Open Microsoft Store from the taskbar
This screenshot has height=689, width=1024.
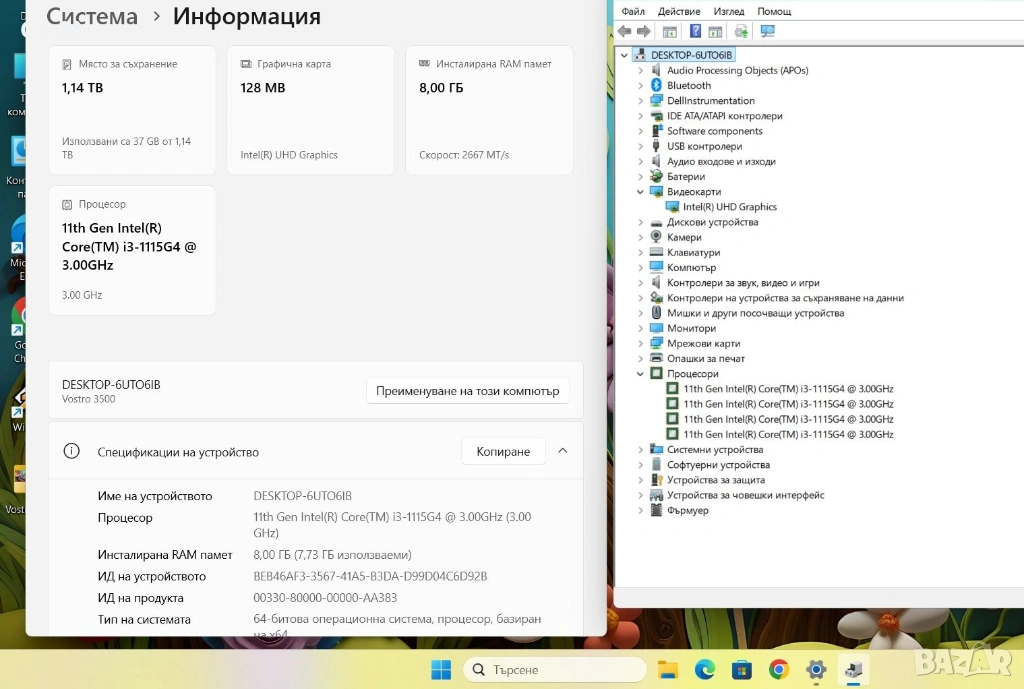(x=741, y=670)
